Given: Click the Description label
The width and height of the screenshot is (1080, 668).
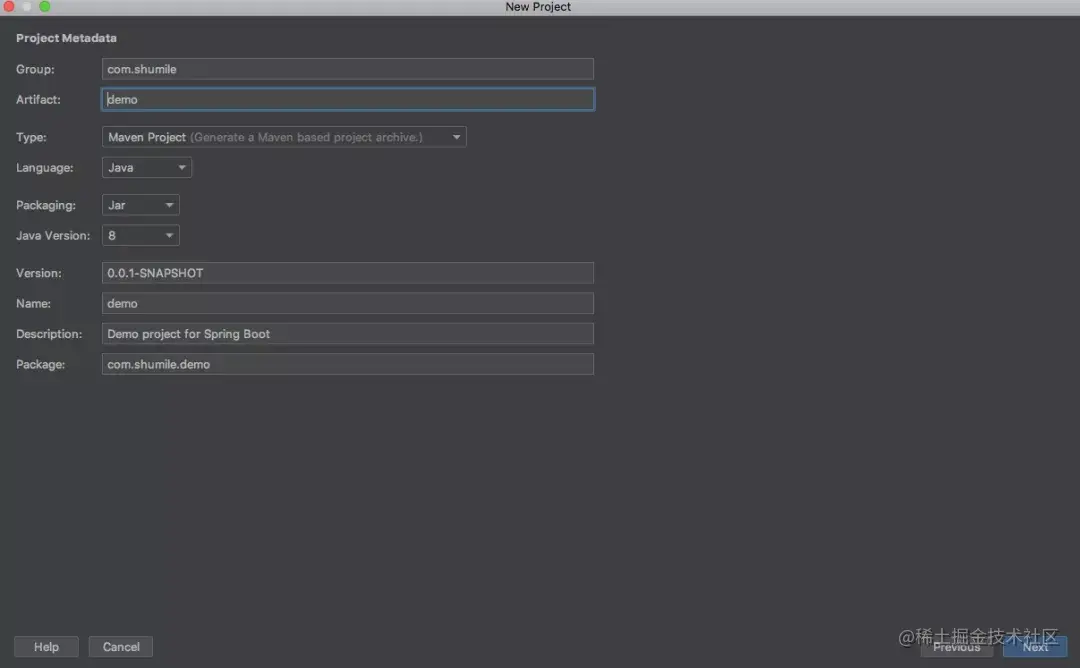Looking at the screenshot, I should point(49,334).
